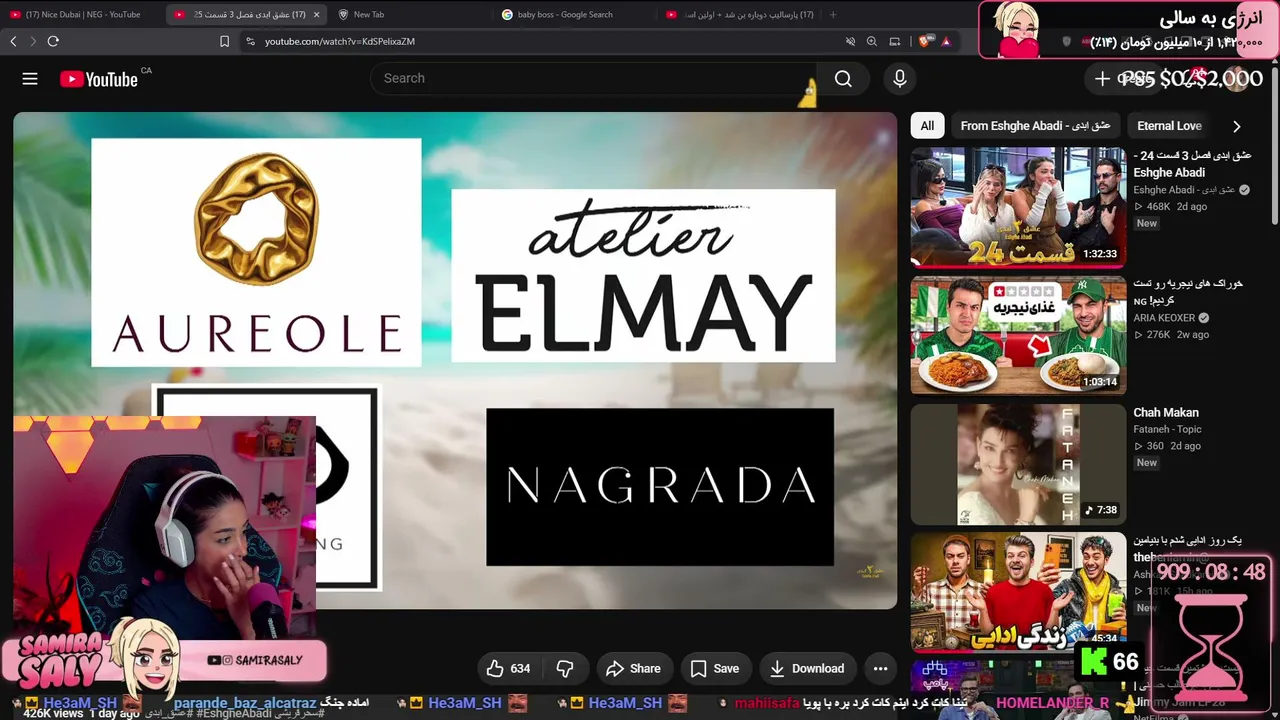Image resolution: width=1280 pixels, height=720 pixels.
Task: Show more filter chips with right arrow
Action: tap(1236, 126)
